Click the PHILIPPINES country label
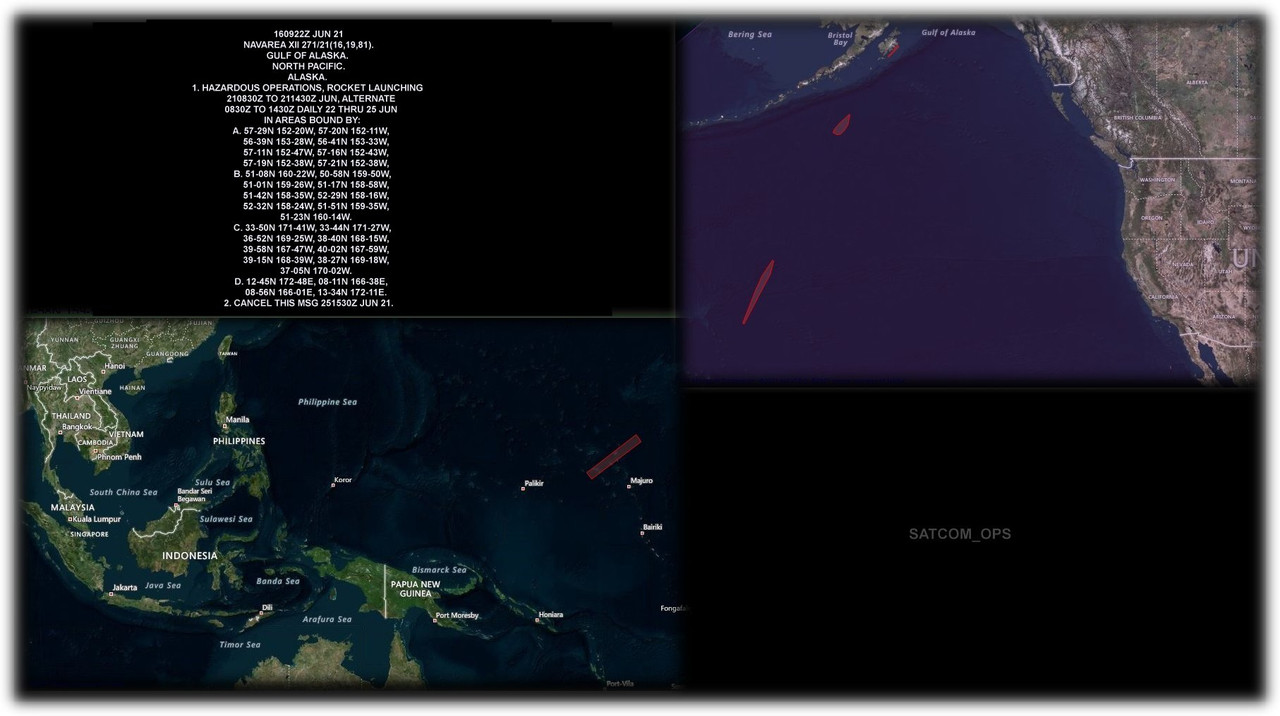Screen dimensions: 1280x716 [x=239, y=441]
